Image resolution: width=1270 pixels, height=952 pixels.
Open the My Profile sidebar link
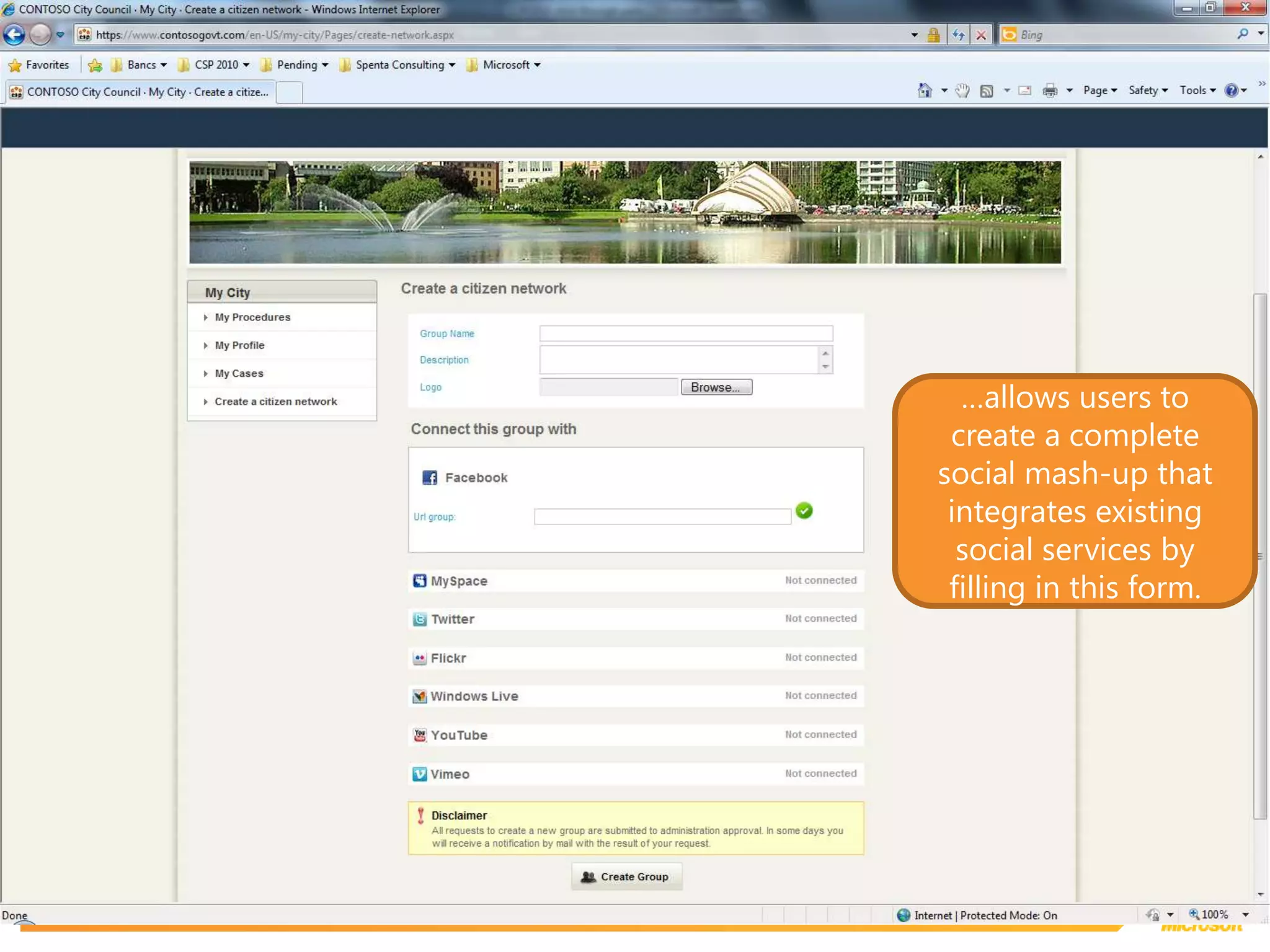pyautogui.click(x=239, y=346)
